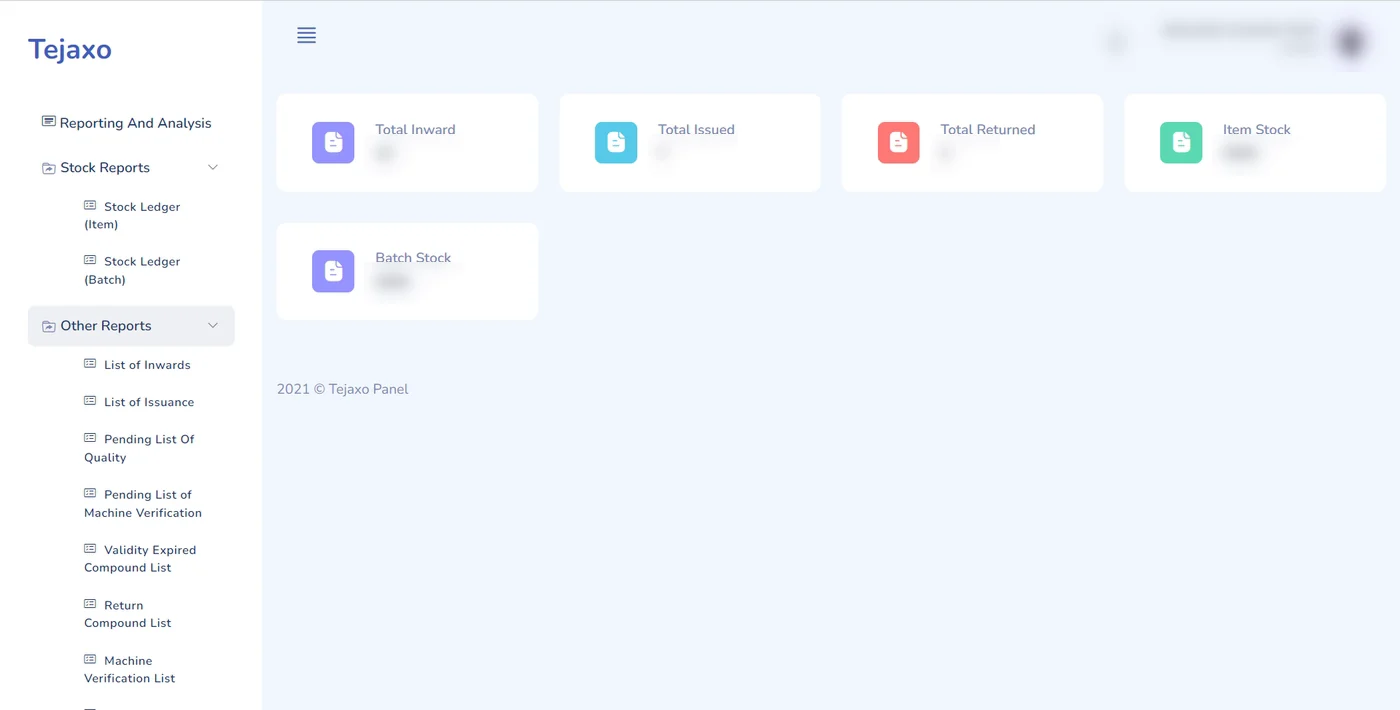Open Stock Ledger (Item) report
The width and height of the screenshot is (1400, 710).
tap(132, 215)
